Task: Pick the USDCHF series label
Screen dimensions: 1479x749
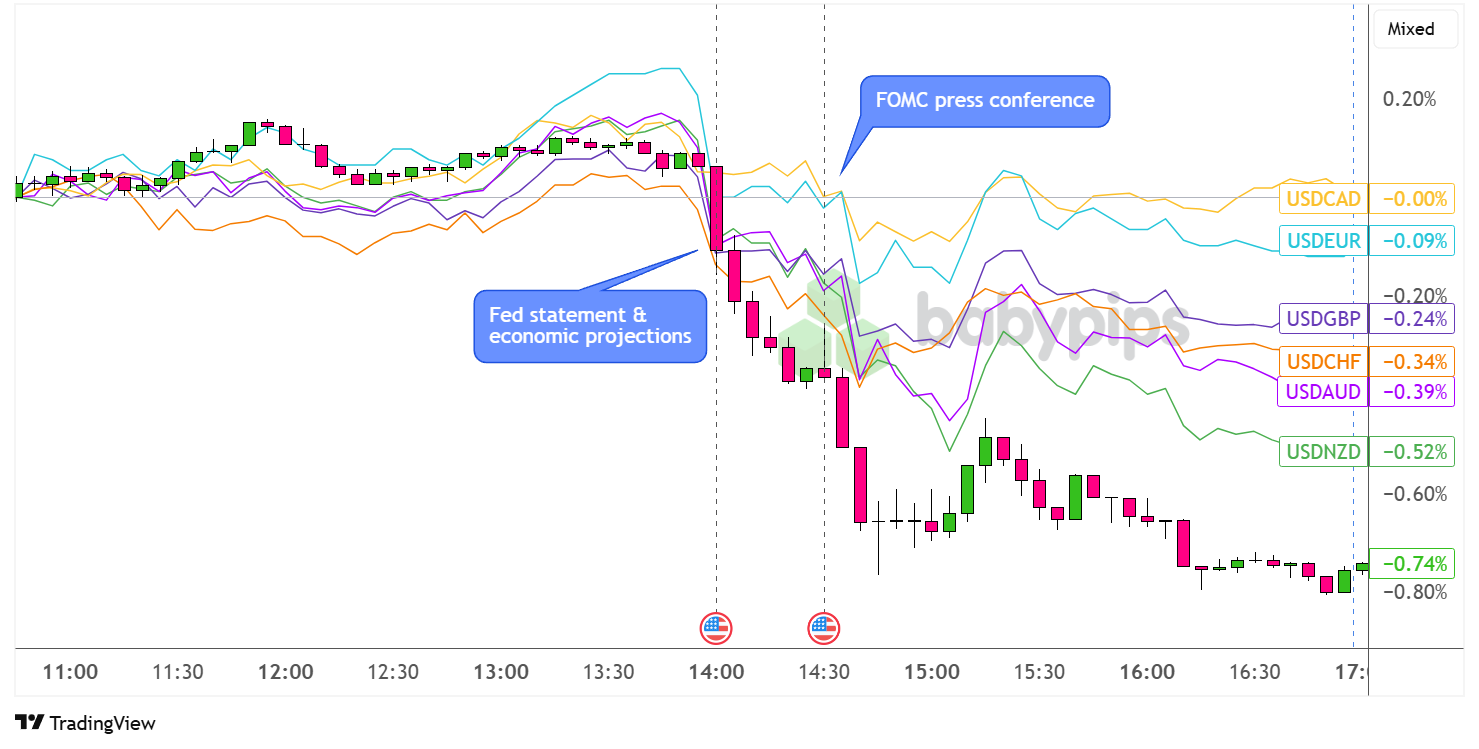Action: pos(1323,361)
